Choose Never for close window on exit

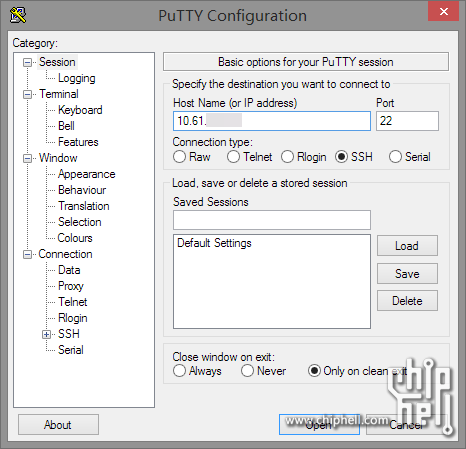click(x=247, y=371)
